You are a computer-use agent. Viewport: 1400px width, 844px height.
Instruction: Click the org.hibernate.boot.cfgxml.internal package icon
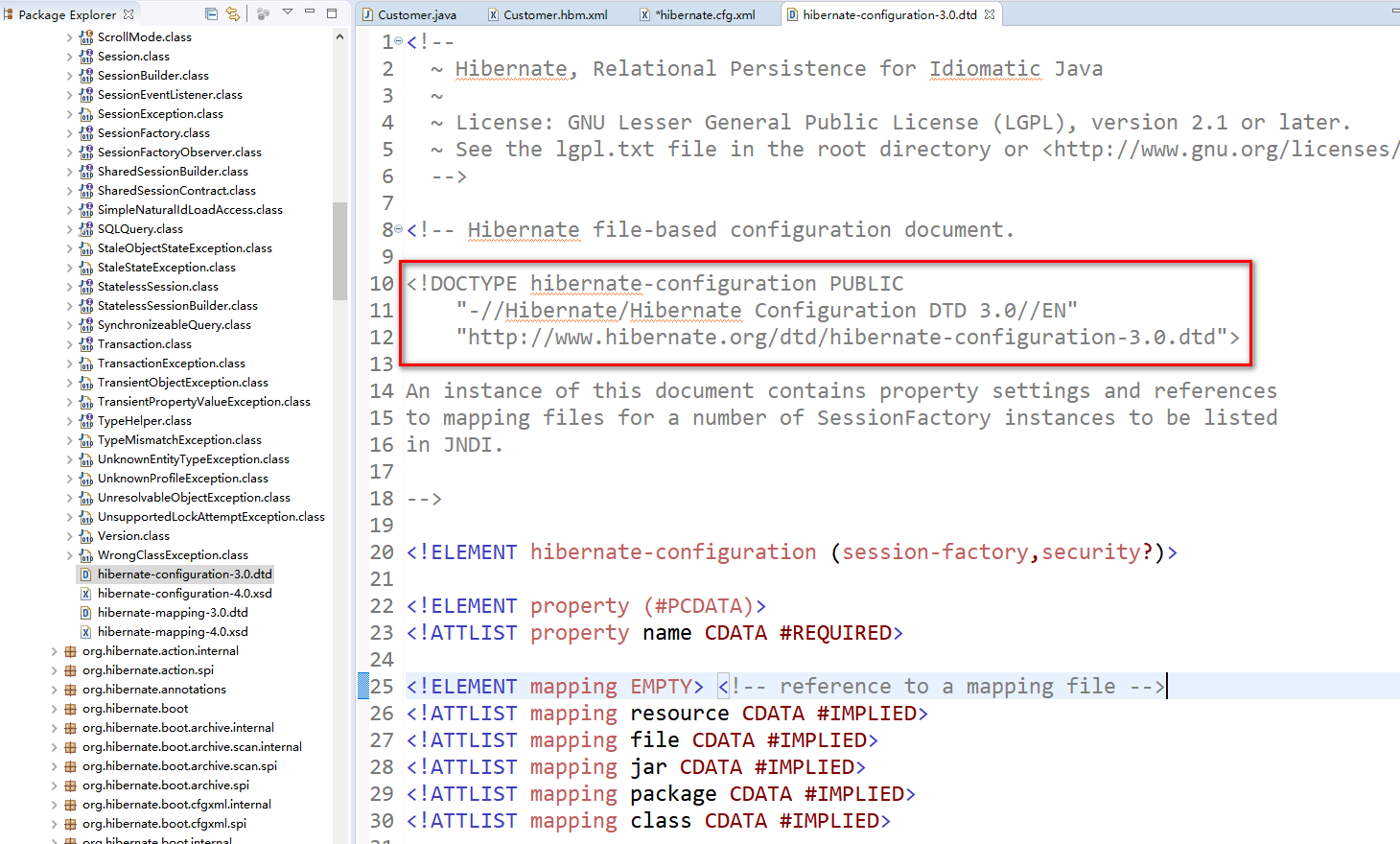coord(70,805)
